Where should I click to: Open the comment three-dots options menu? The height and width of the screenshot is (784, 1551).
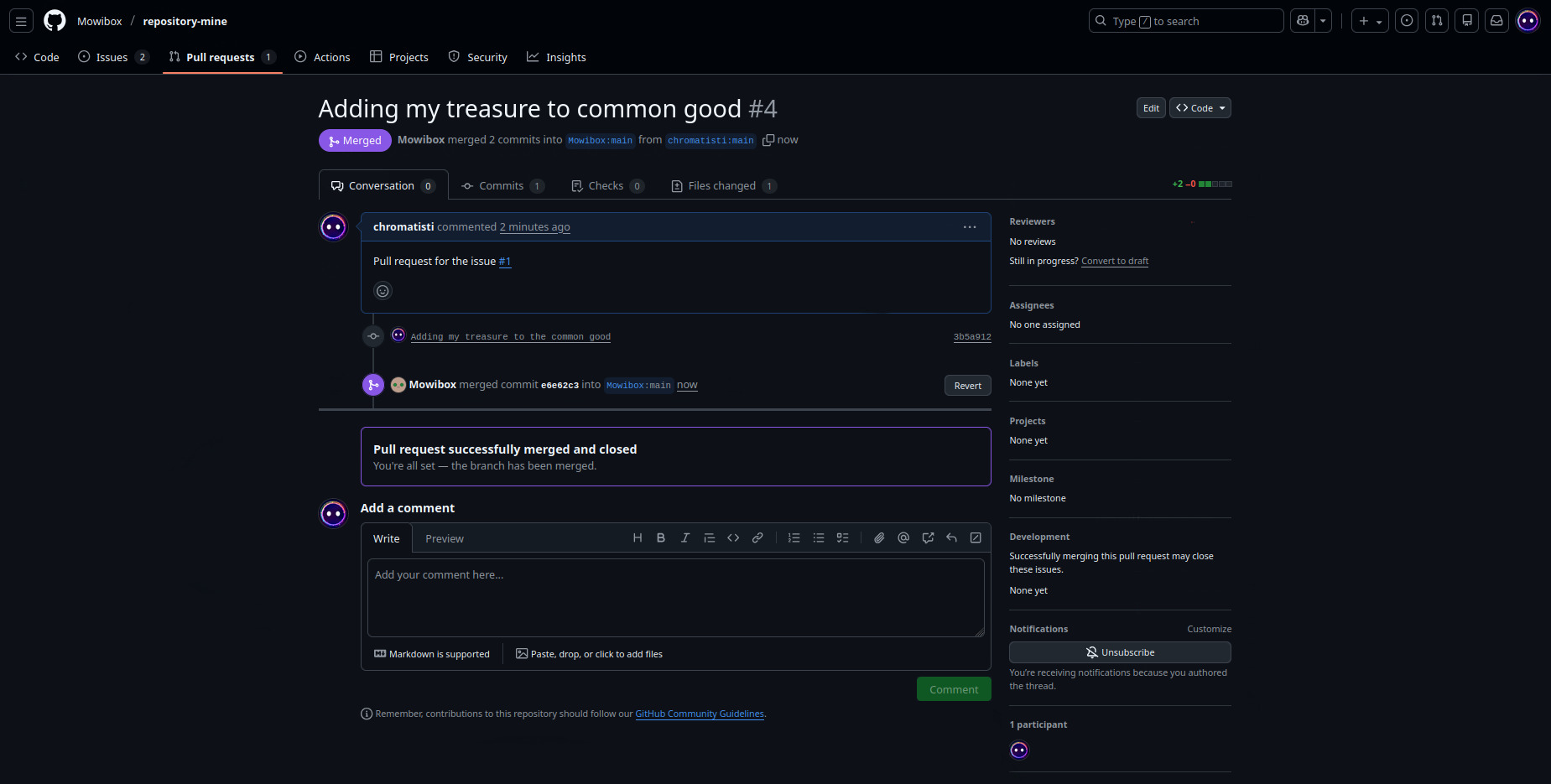tap(970, 227)
